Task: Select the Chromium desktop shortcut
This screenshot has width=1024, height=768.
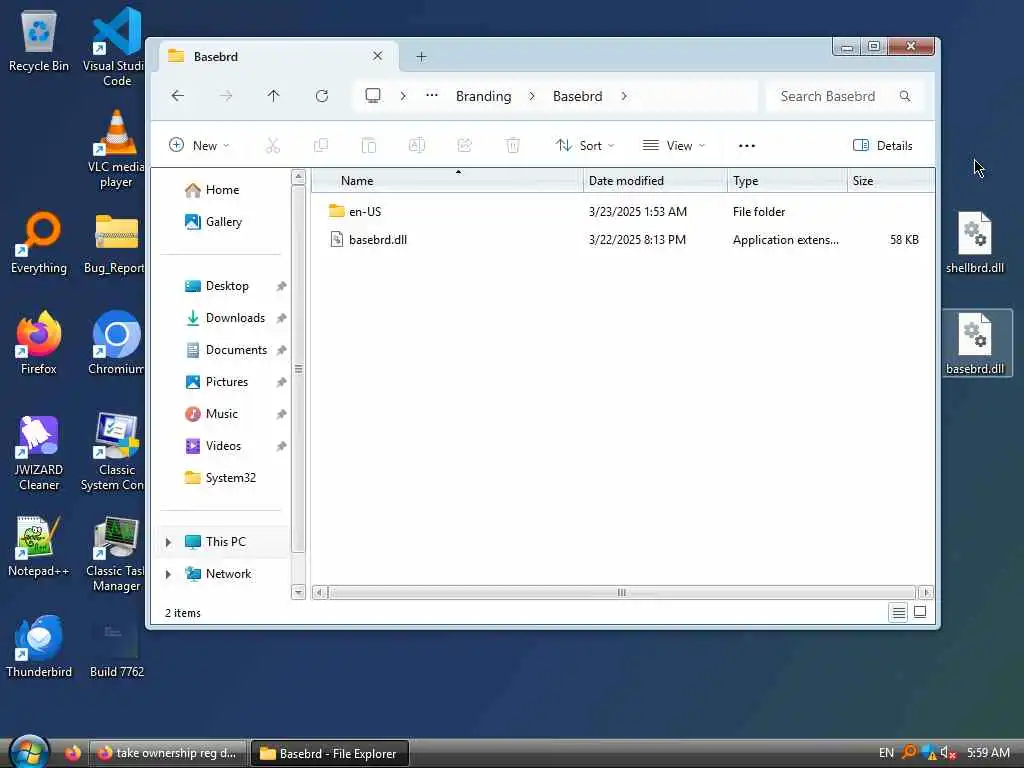Action: (116, 344)
